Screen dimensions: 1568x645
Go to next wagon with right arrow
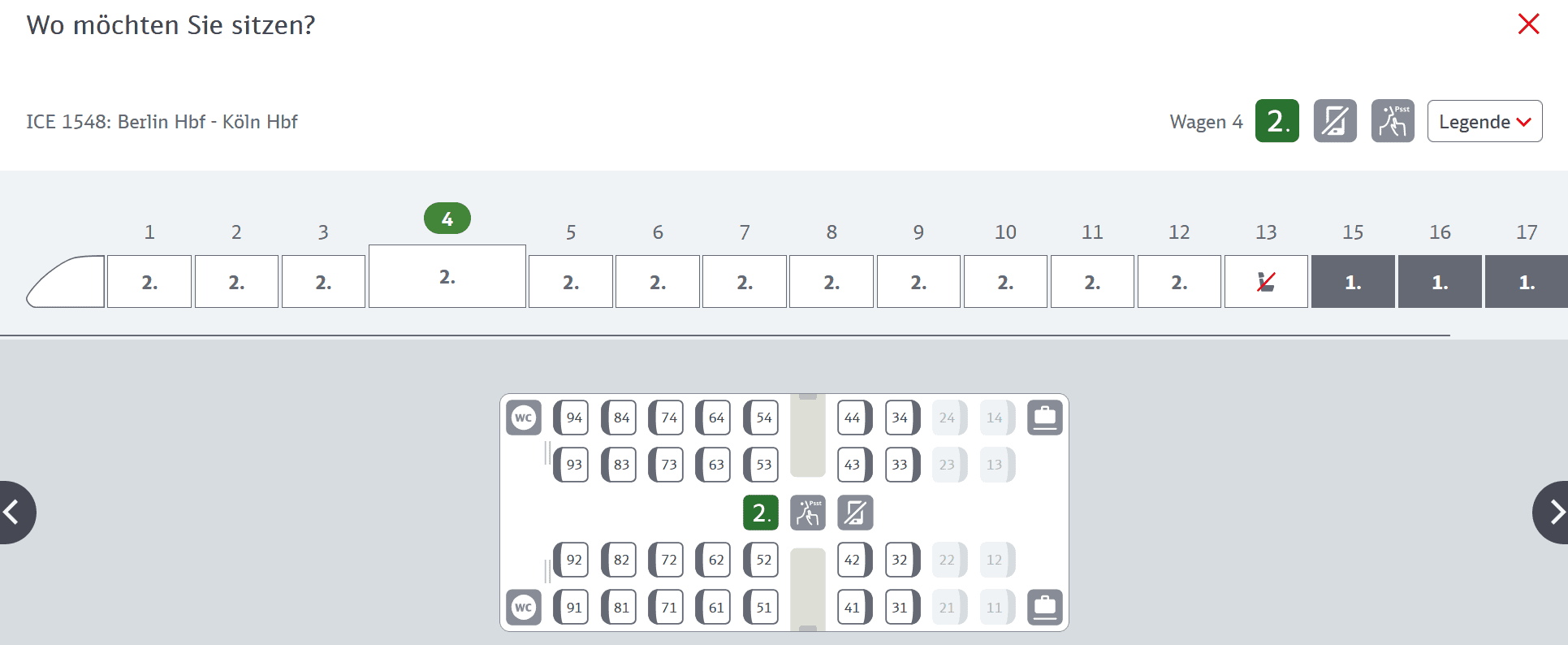pyautogui.click(x=1553, y=512)
